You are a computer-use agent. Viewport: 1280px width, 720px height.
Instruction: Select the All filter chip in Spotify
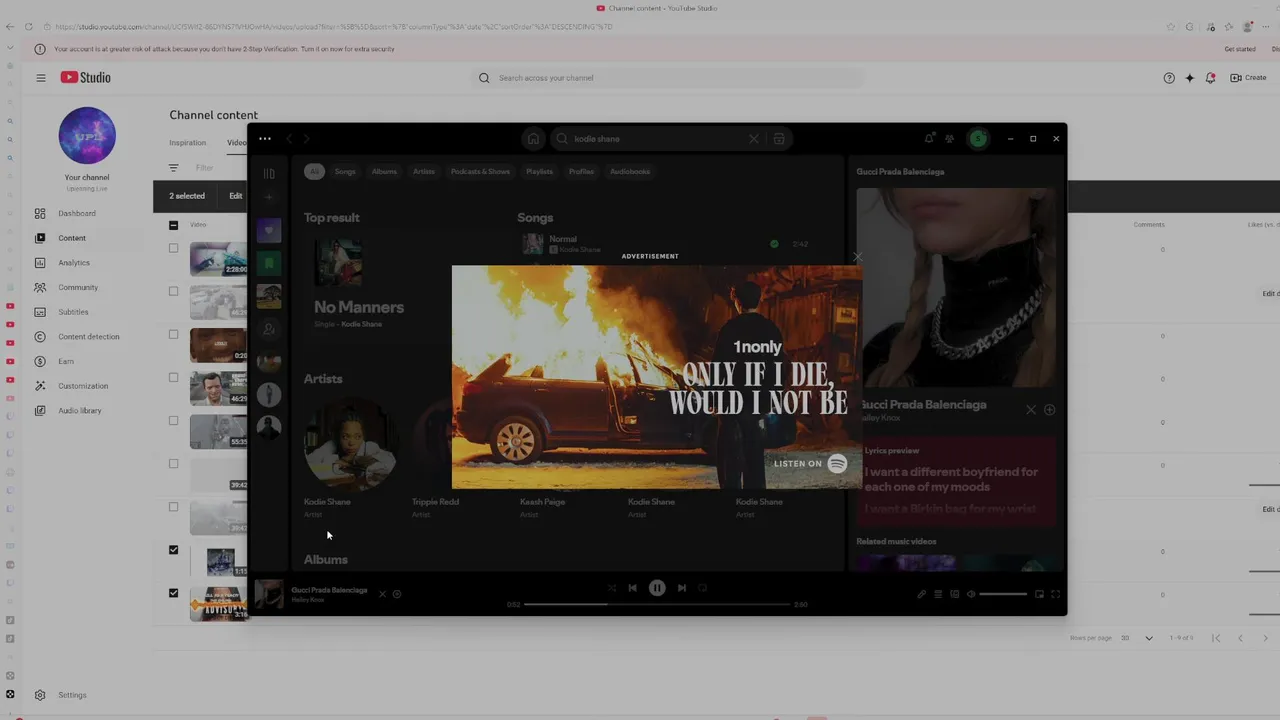coord(314,172)
